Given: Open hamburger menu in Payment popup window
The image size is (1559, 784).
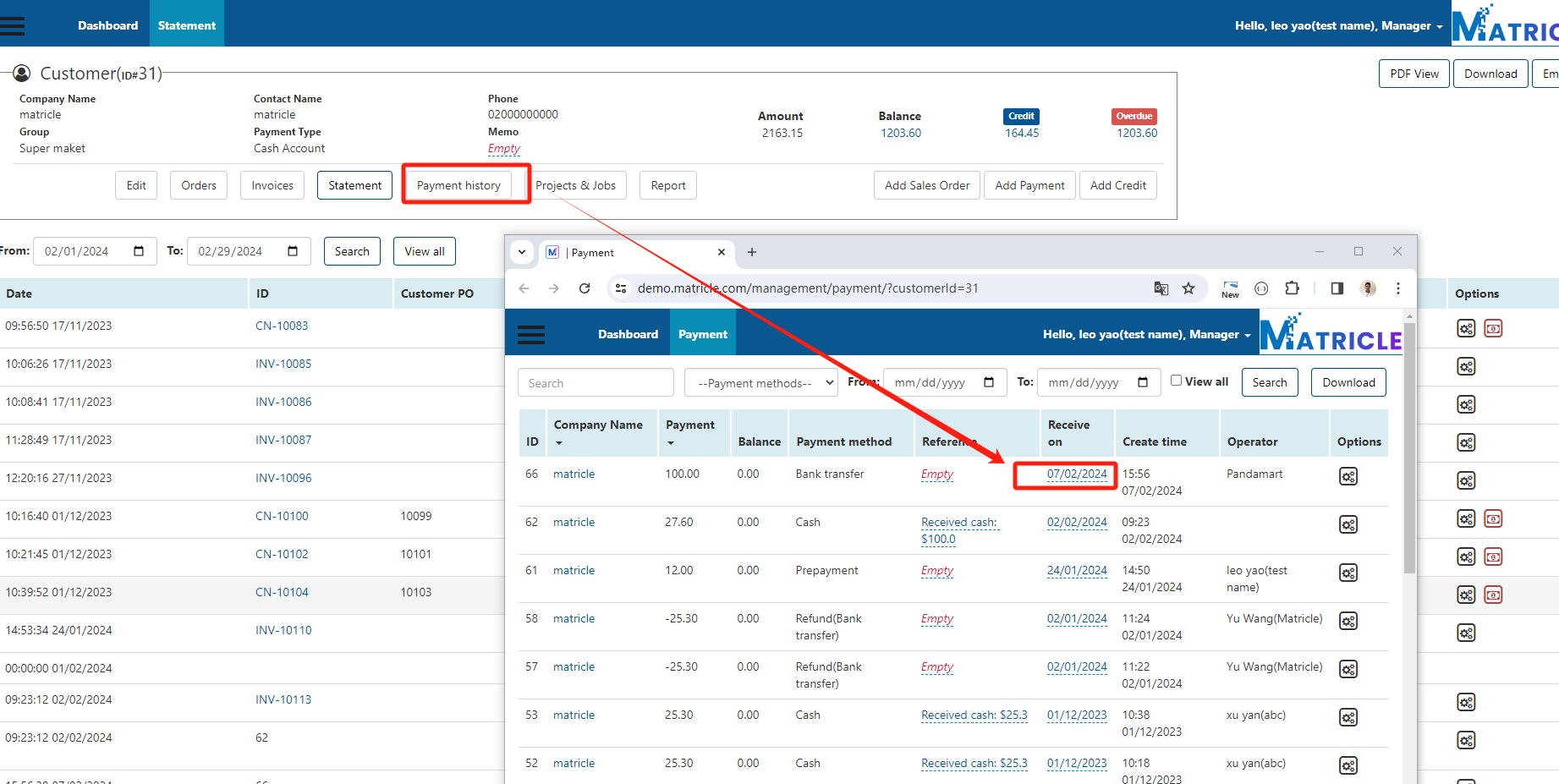Looking at the screenshot, I should [x=531, y=335].
